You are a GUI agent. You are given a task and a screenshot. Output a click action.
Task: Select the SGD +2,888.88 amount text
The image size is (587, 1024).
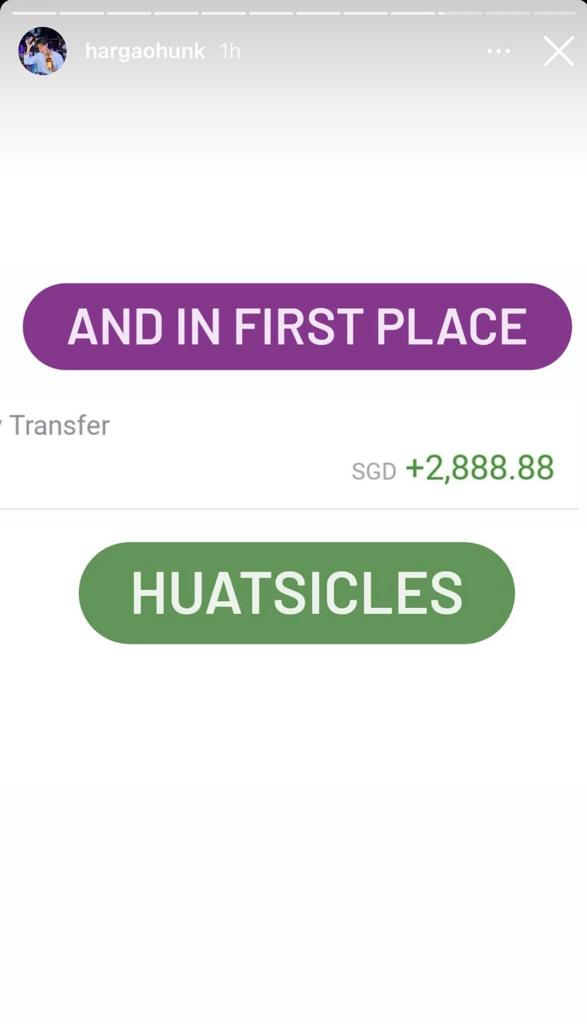453,468
